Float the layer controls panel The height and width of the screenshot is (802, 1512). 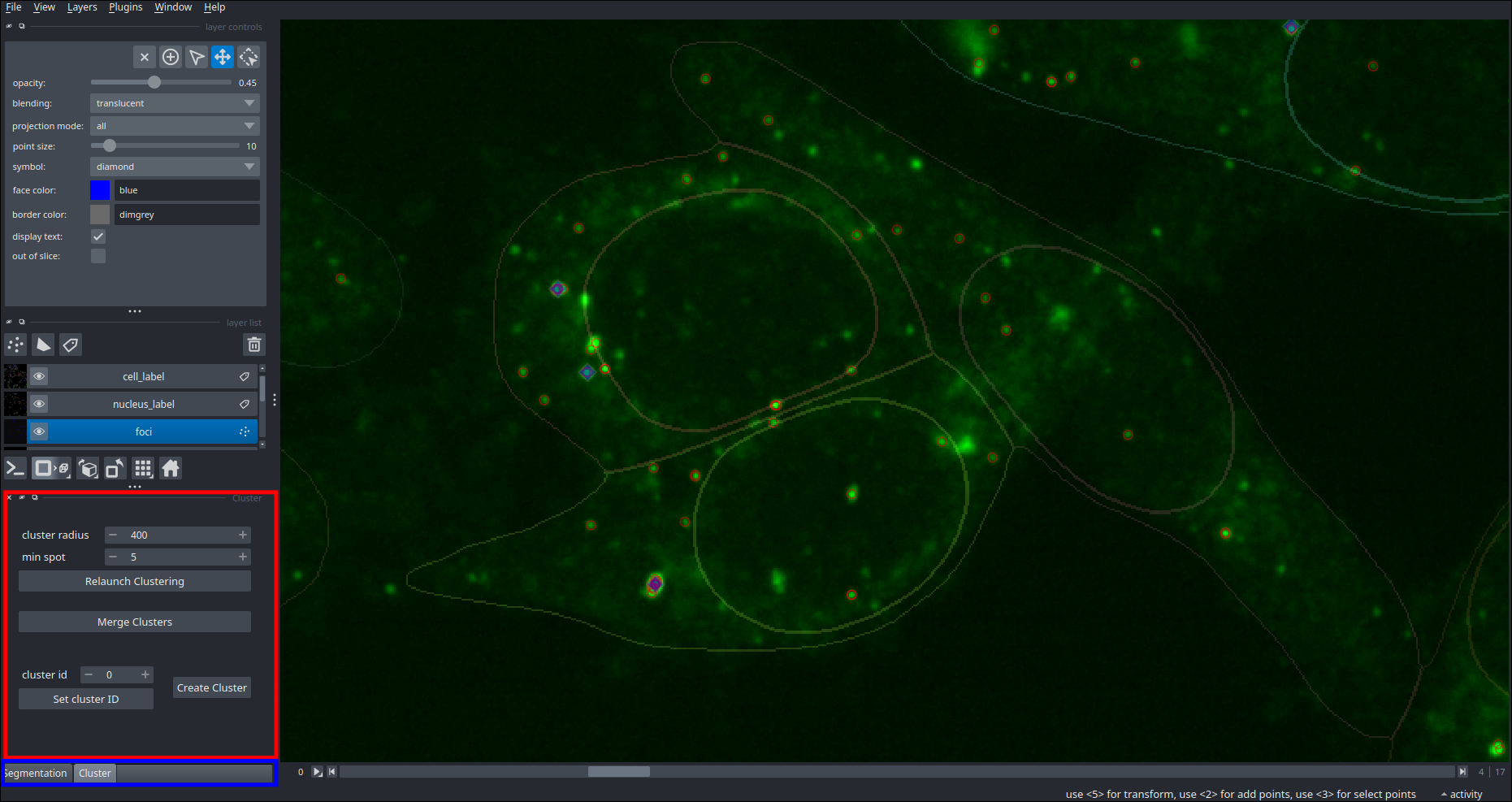pyautogui.click(x=22, y=26)
